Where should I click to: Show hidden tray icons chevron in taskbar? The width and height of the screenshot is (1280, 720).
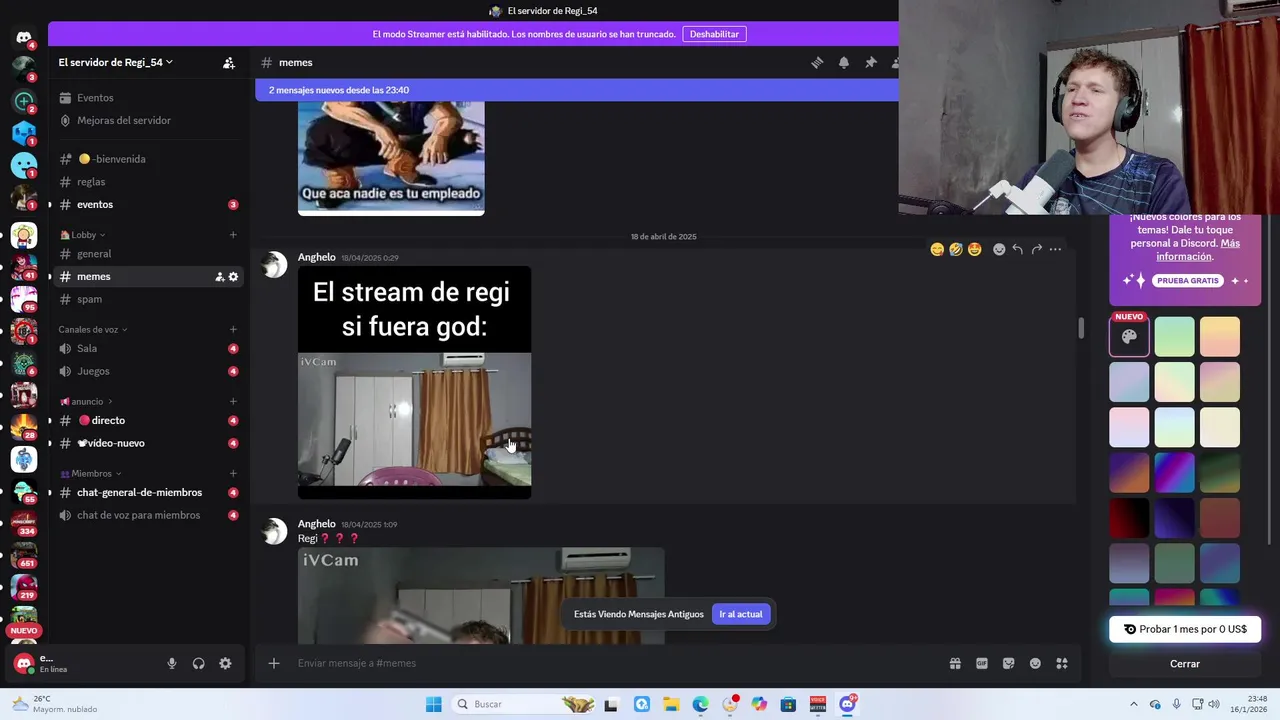pos(1133,704)
